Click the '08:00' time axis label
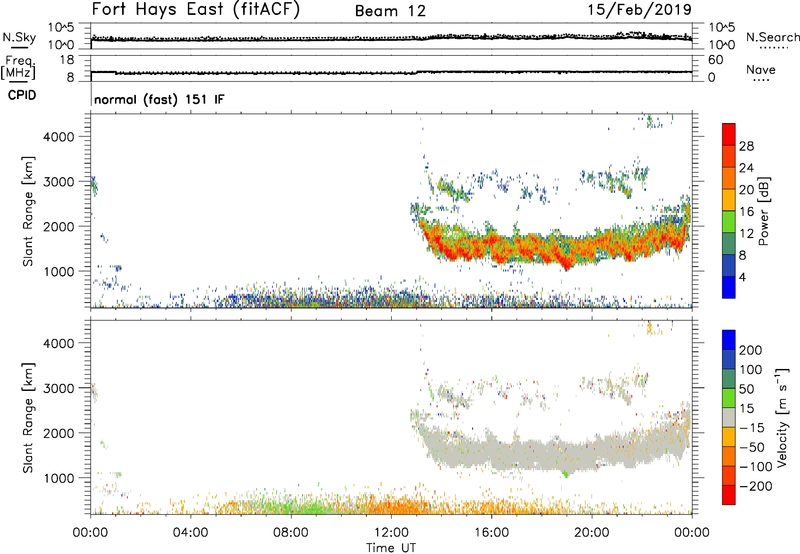This screenshot has width=800, height=554. point(291,533)
